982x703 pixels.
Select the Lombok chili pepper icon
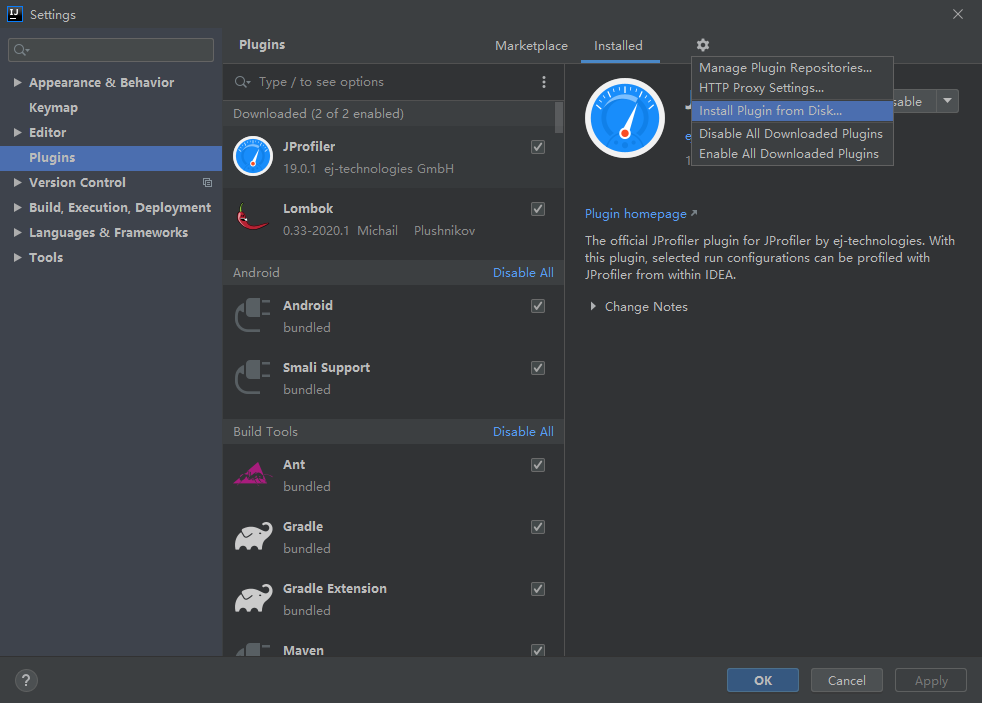pos(253,217)
